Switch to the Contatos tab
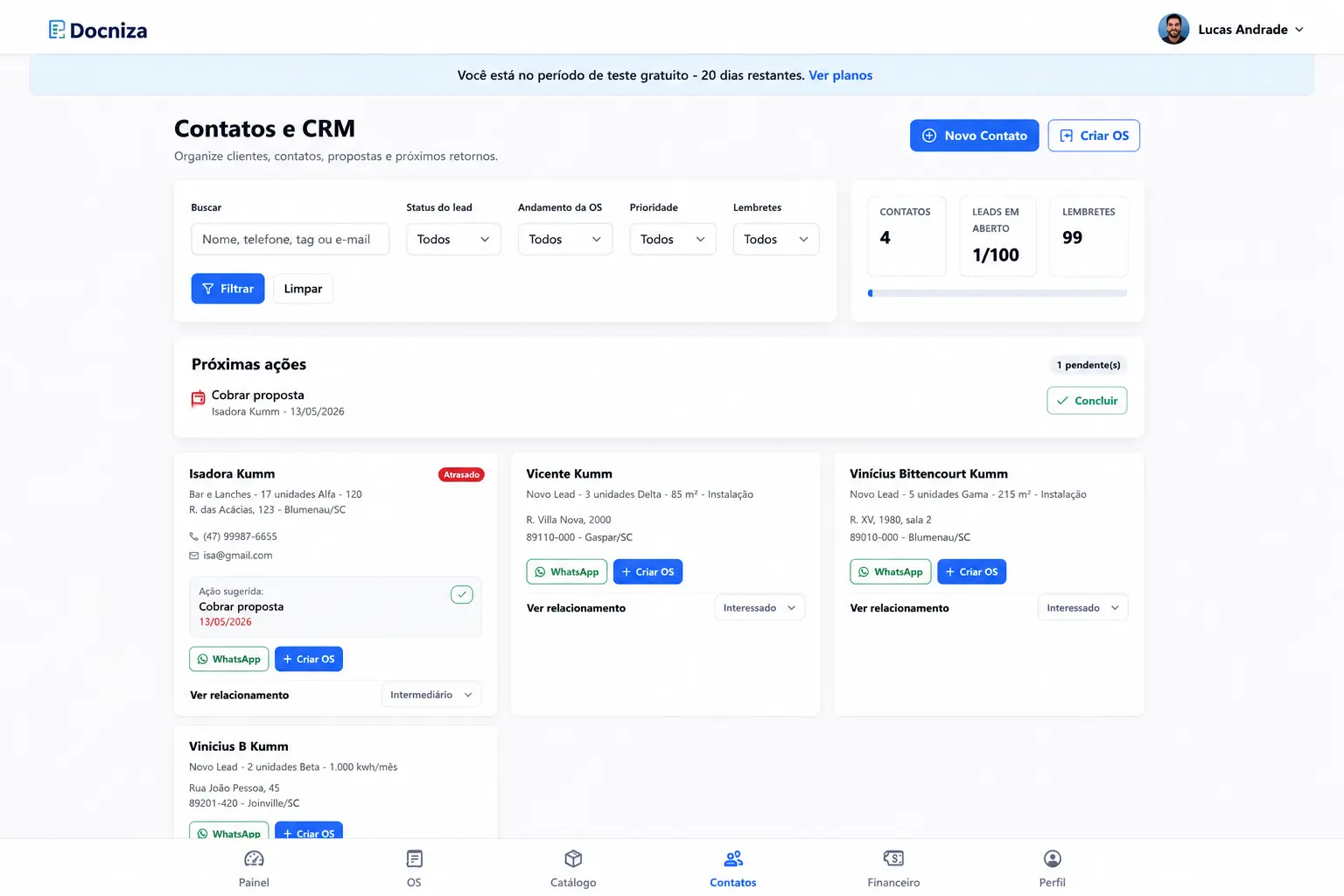Image resolution: width=1344 pixels, height=896 pixels. point(733,868)
